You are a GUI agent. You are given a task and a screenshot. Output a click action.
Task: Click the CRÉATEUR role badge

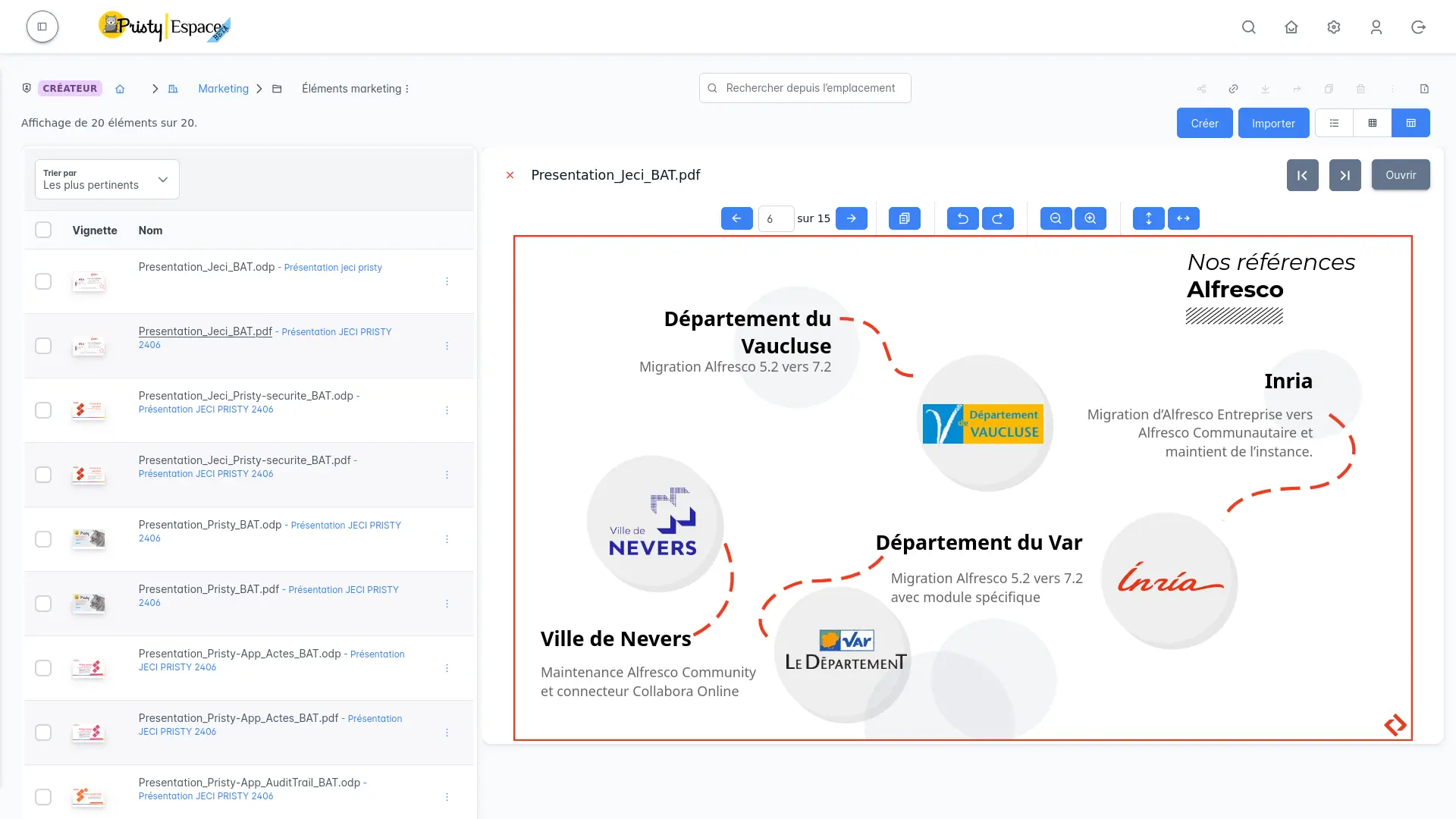pos(70,89)
